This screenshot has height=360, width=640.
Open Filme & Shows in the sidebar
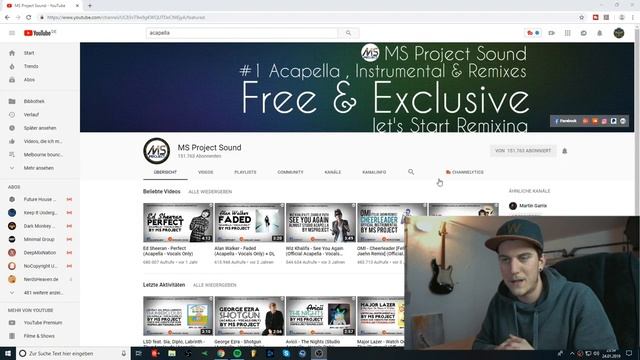(40, 336)
